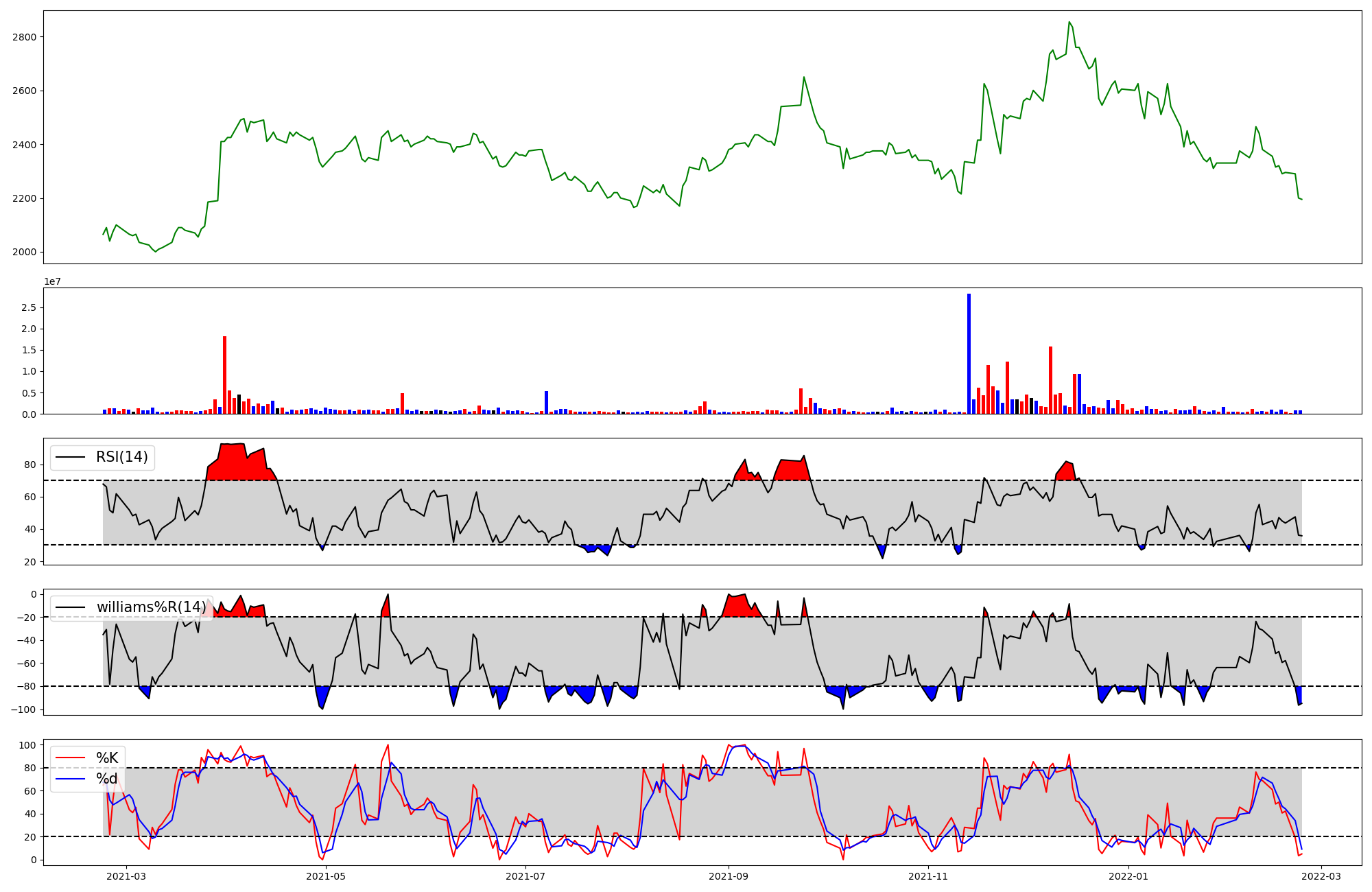Click the 2021-11 date tick label
Screen dimensions: 1372x892
pos(928,876)
